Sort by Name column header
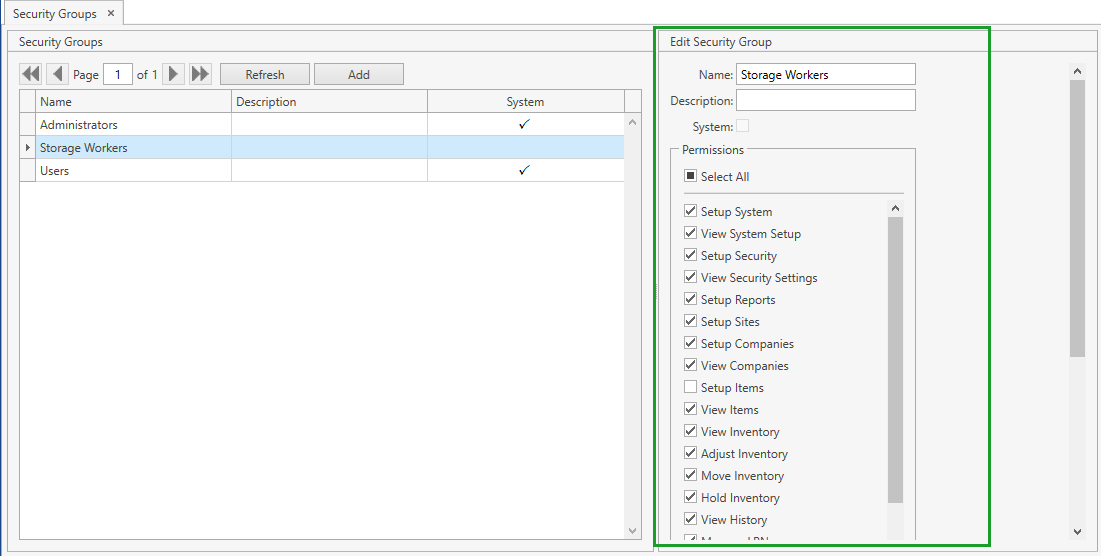Image resolution: width=1101 pixels, height=556 pixels. coord(133,102)
